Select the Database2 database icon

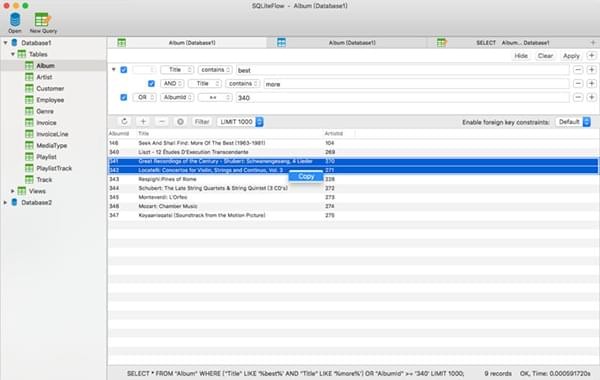pos(14,202)
